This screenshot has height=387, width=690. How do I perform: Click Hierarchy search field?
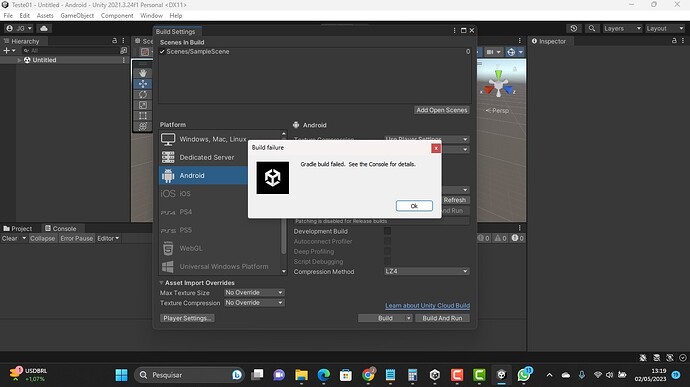pyautogui.click(x=70, y=51)
